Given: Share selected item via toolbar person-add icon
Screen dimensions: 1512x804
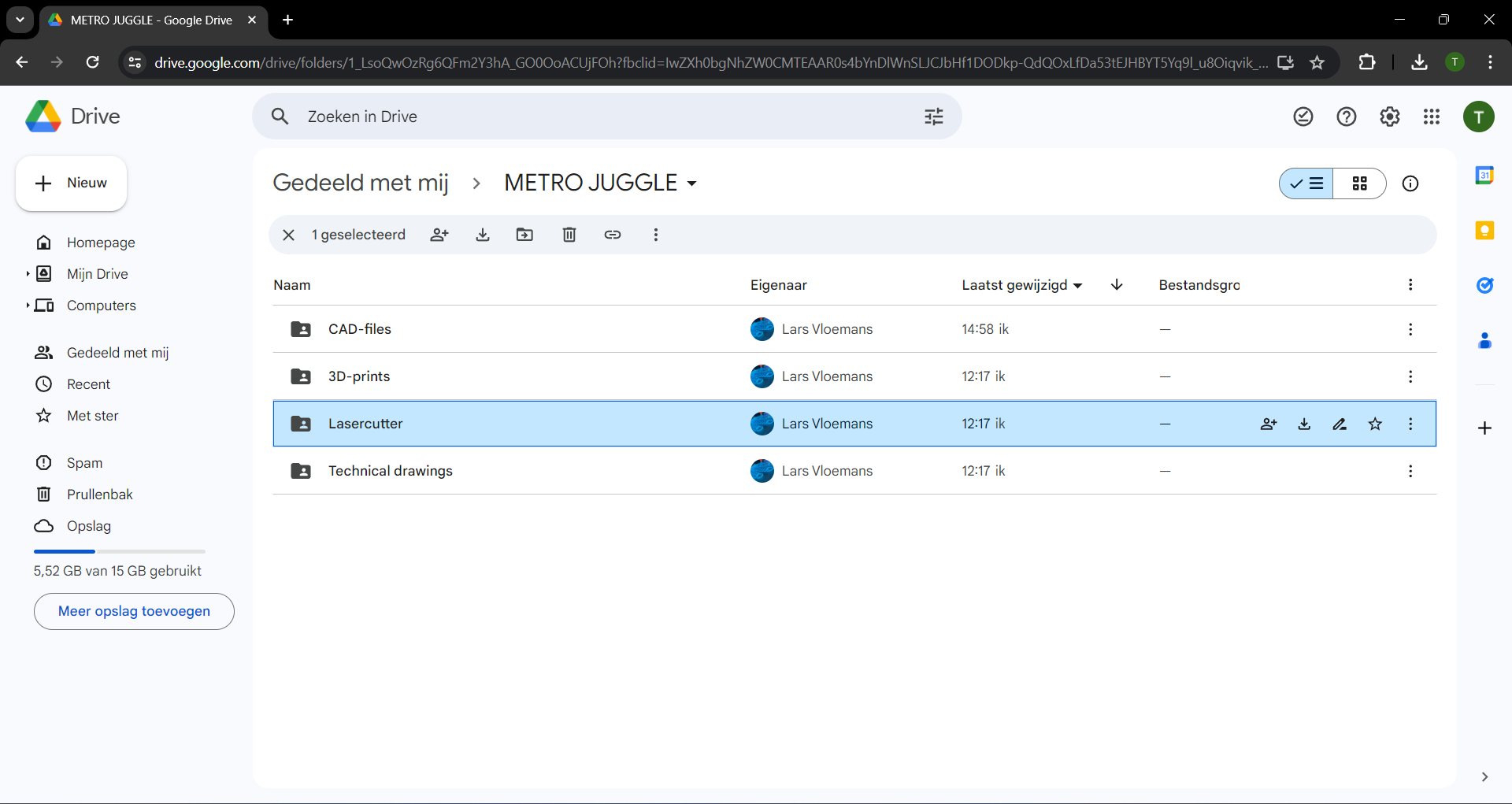Looking at the screenshot, I should point(439,235).
